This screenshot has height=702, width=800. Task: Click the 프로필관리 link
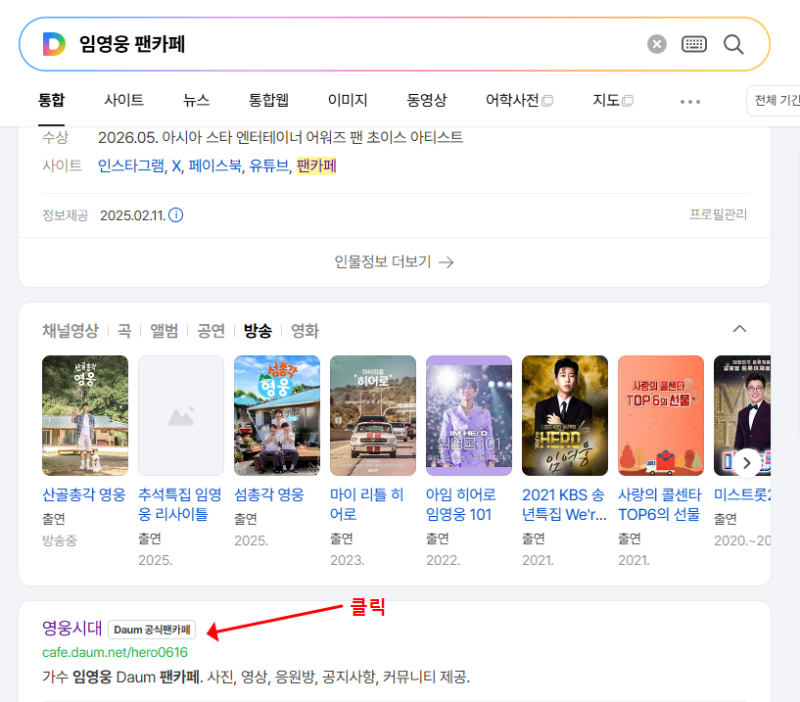click(x=718, y=214)
